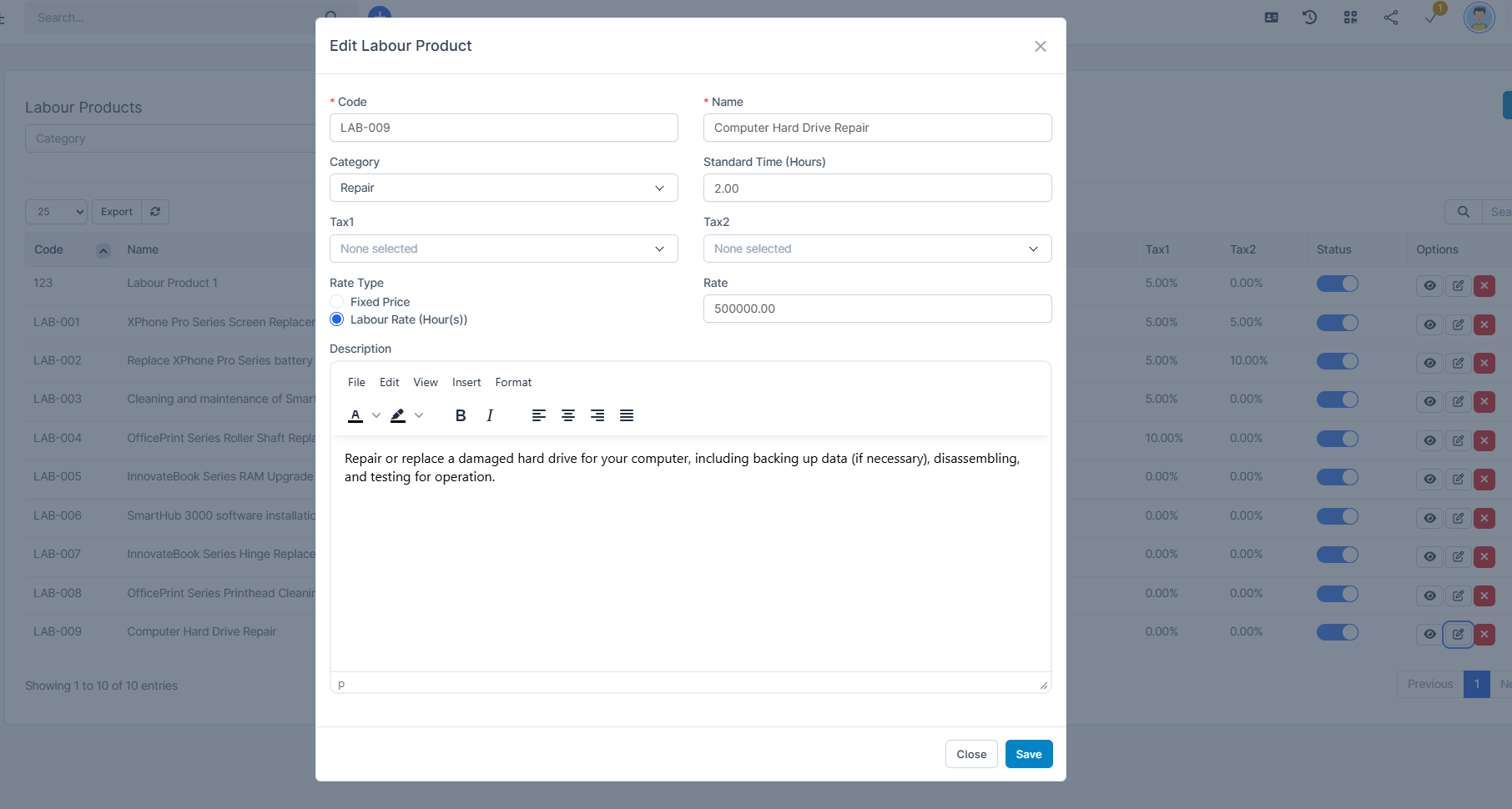
Task: Open the Insert menu in editor
Action: pyautogui.click(x=466, y=382)
